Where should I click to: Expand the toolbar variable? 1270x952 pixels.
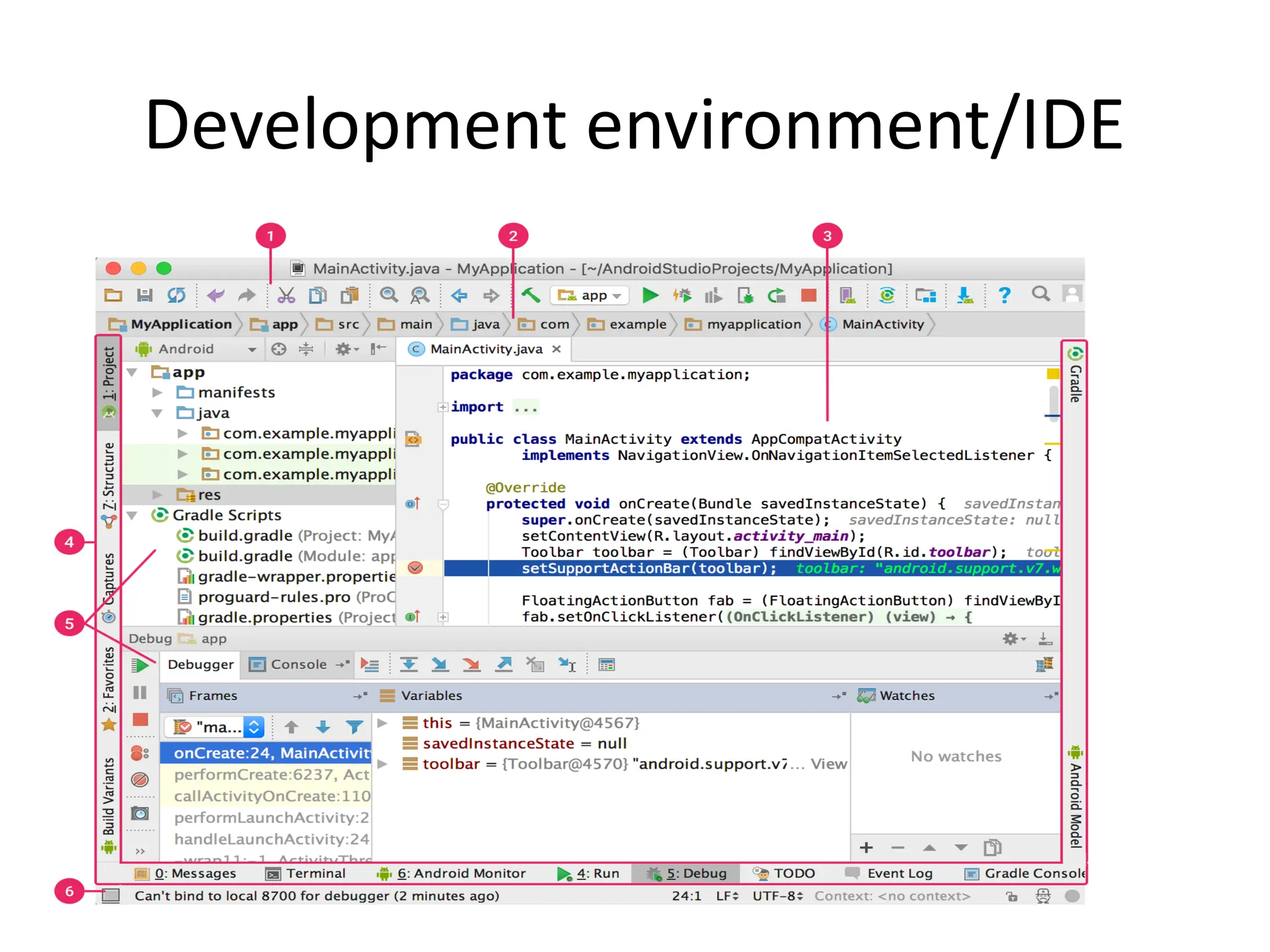coord(383,764)
